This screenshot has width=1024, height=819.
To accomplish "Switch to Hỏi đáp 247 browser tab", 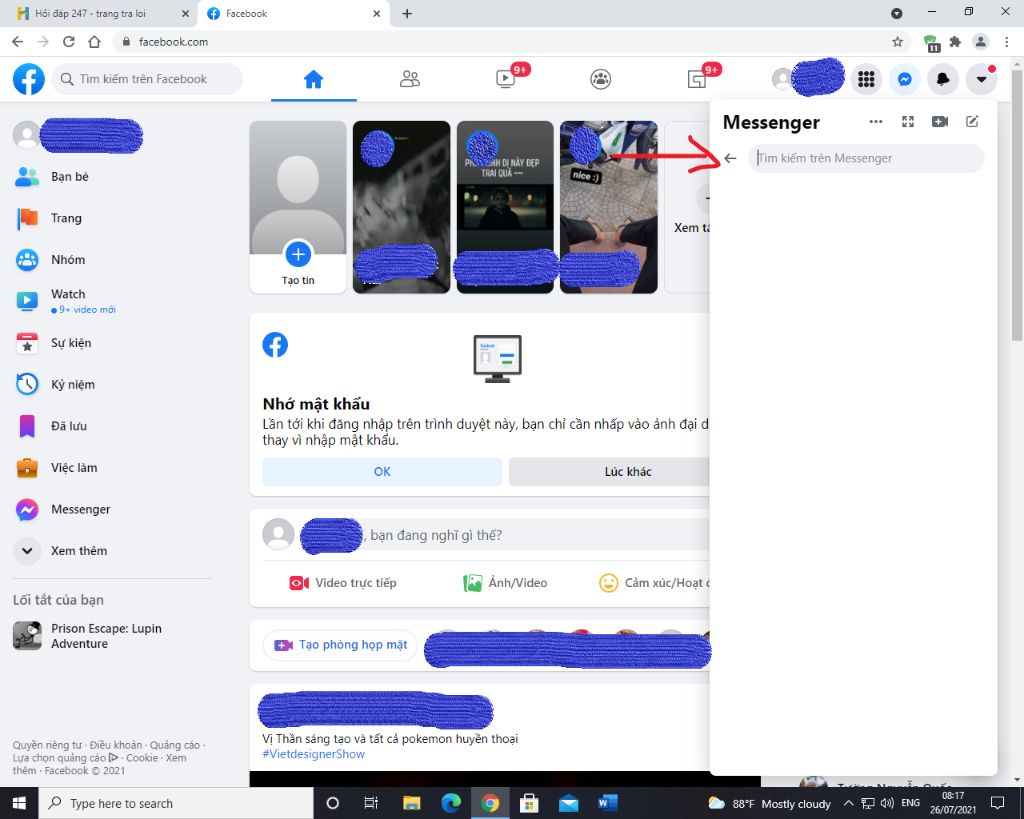I will [98, 13].
